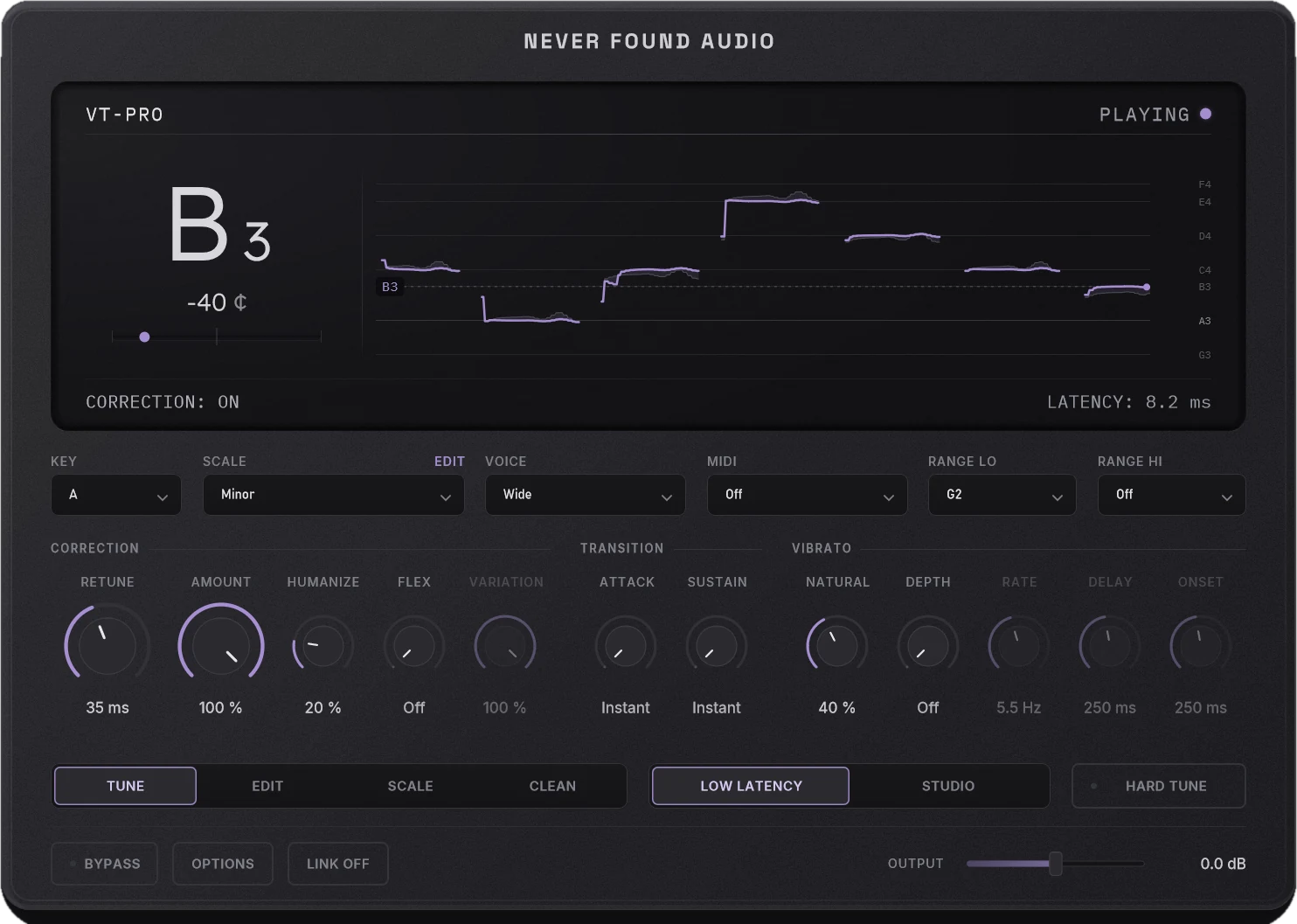Screen dimensions: 1297x924
Task: Click the cents deviation meter dot
Action: point(144,337)
